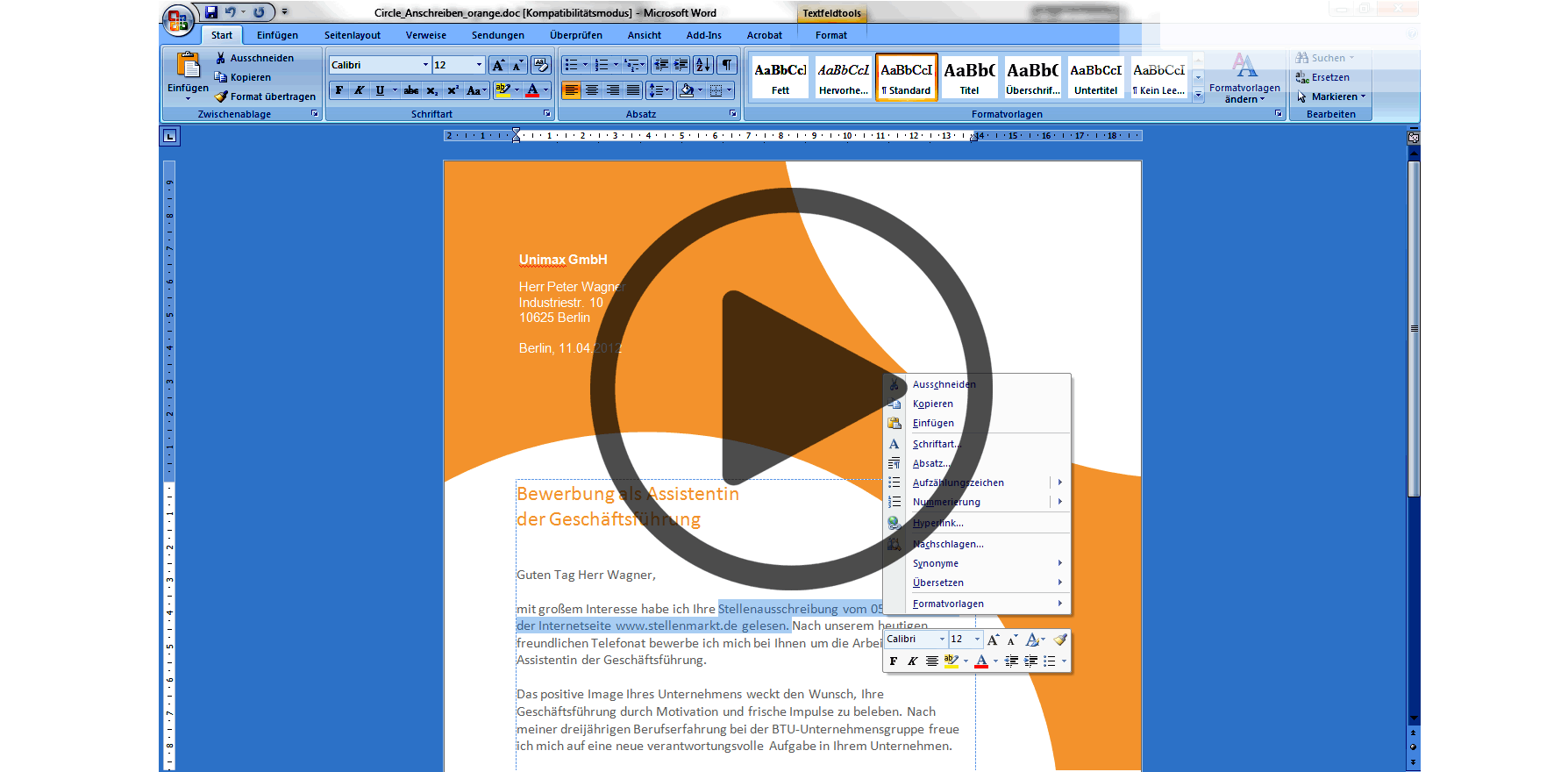Click the Ersetzen button in Bearbeiten group
The image size is (1568, 772).
(1329, 77)
